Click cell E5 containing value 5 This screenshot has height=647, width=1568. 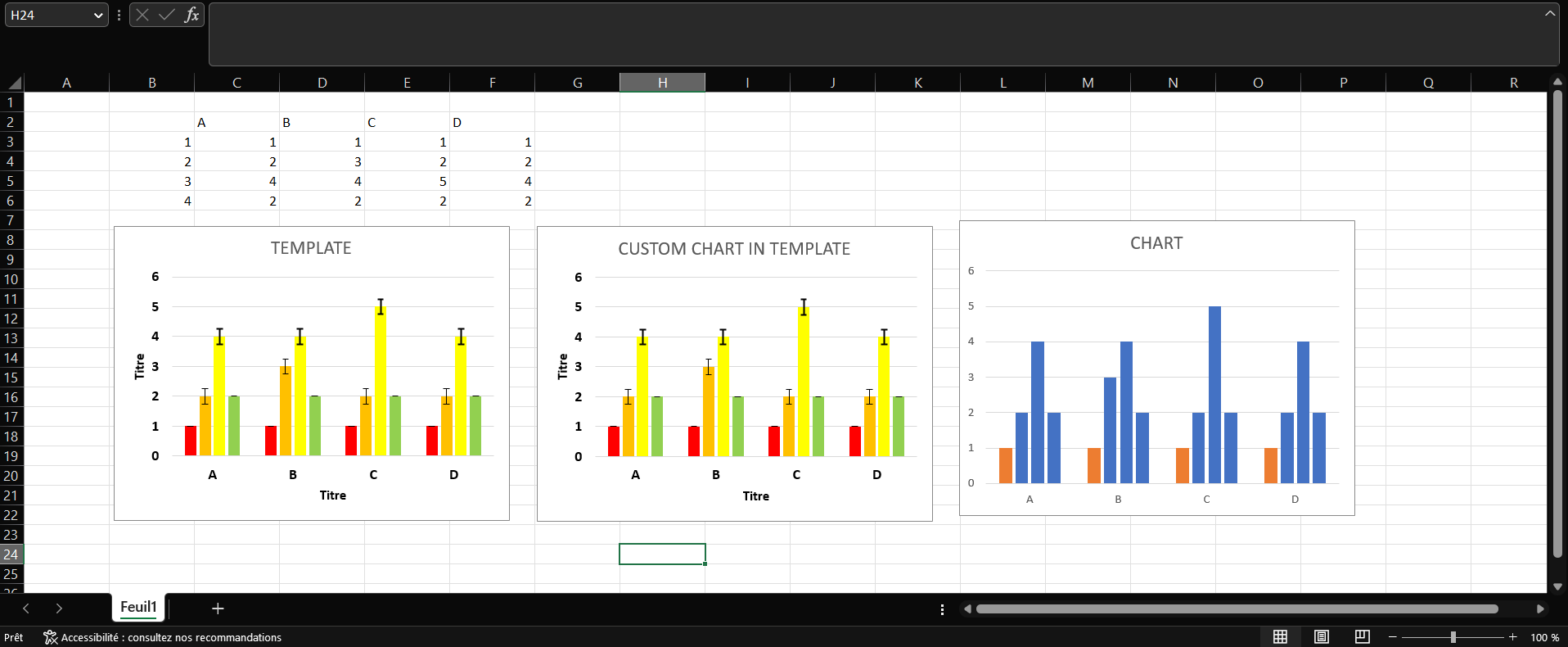click(407, 181)
